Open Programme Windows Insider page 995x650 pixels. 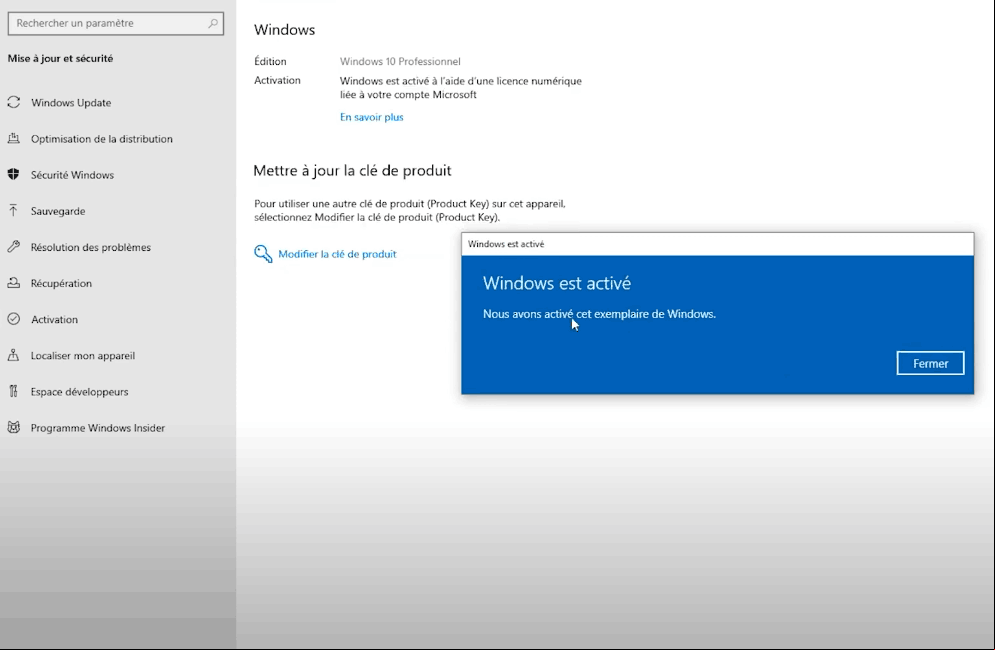(98, 428)
